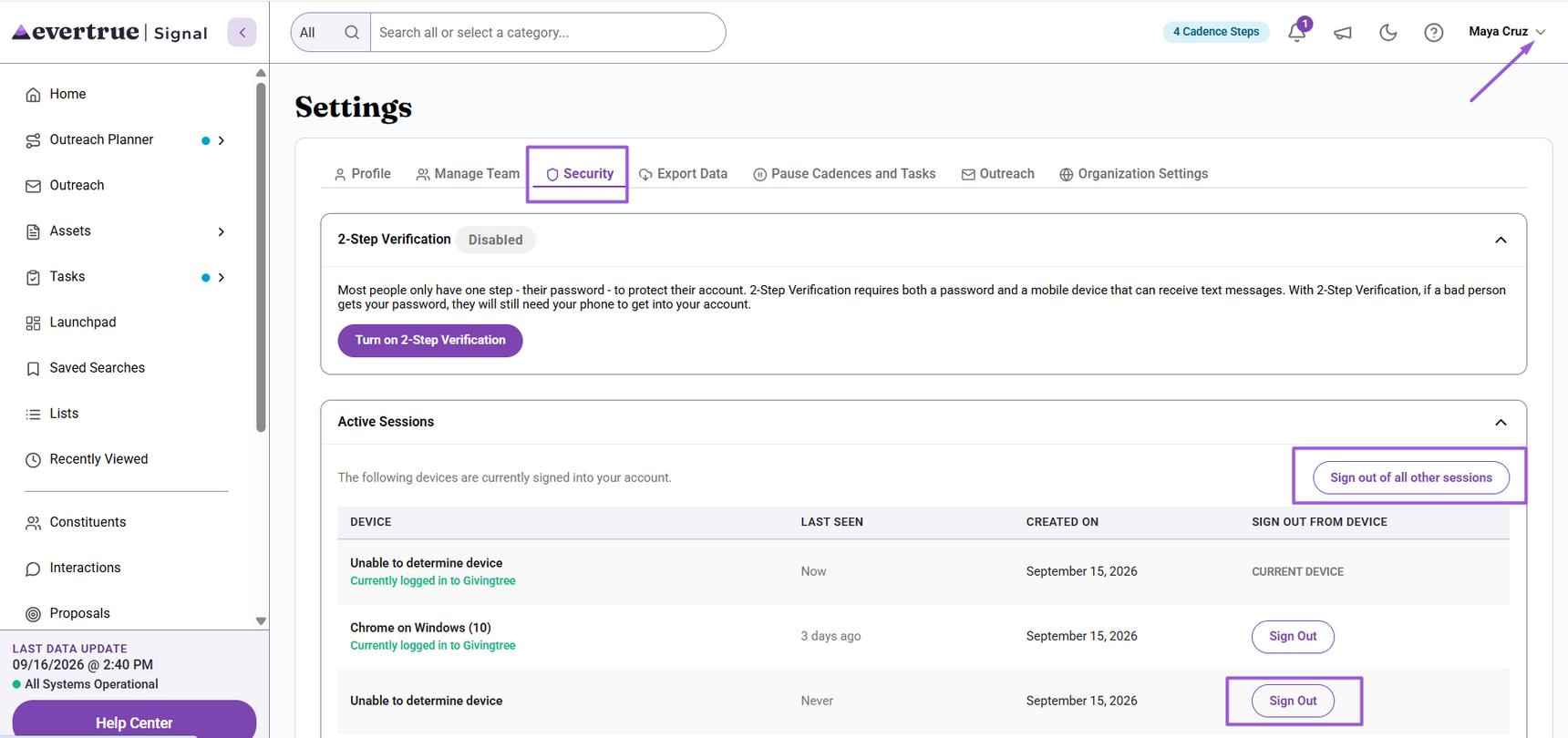The width and height of the screenshot is (1568, 738).
Task: Expand the Assets submenu arrow
Action: pos(221,231)
